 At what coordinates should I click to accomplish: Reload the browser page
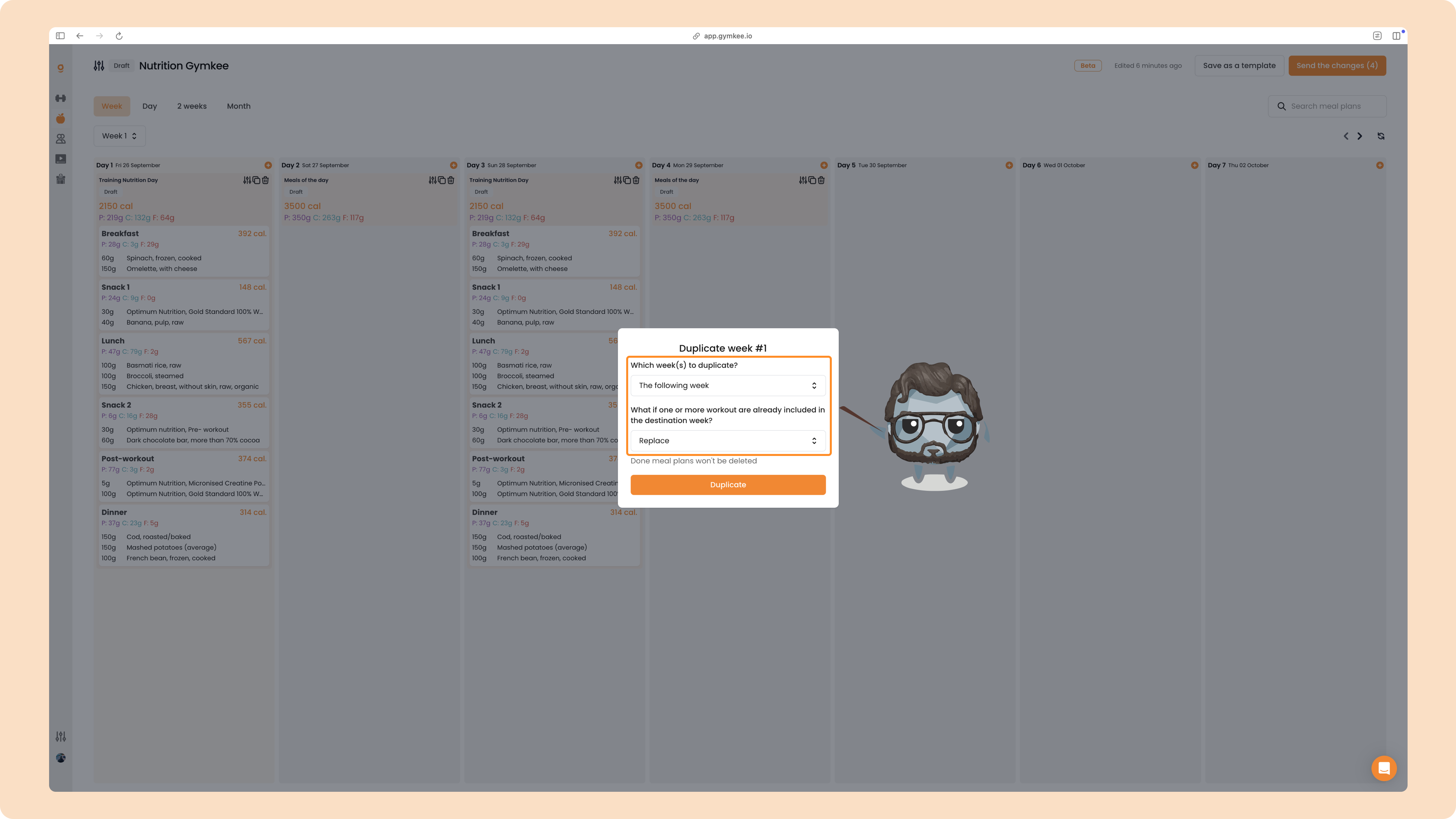[x=119, y=36]
